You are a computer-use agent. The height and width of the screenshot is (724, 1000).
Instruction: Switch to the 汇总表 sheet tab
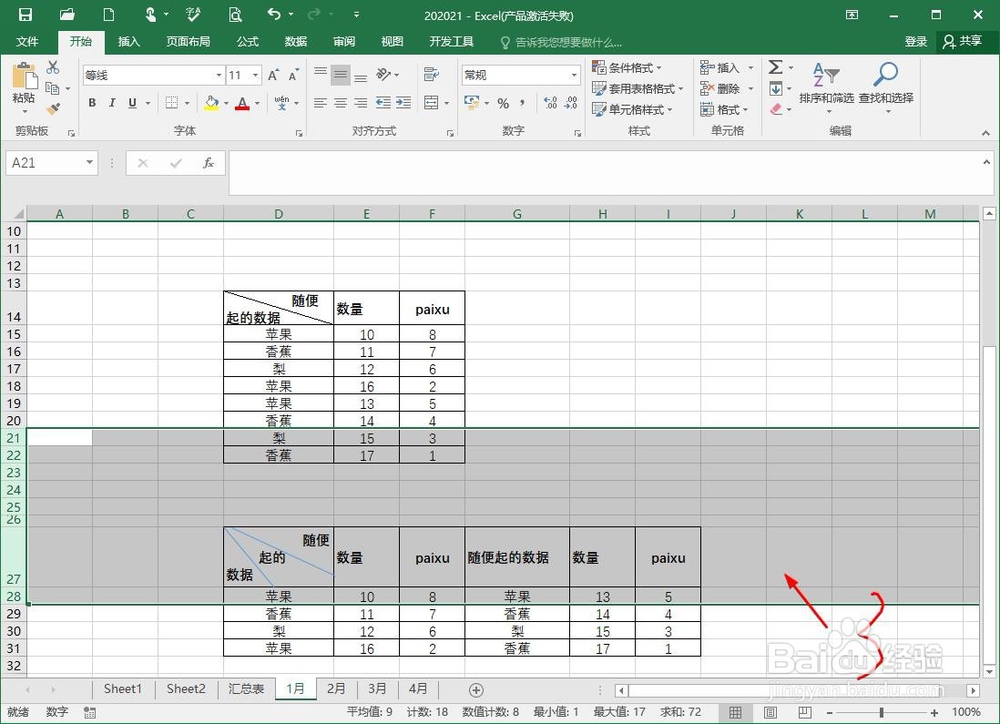coord(246,689)
